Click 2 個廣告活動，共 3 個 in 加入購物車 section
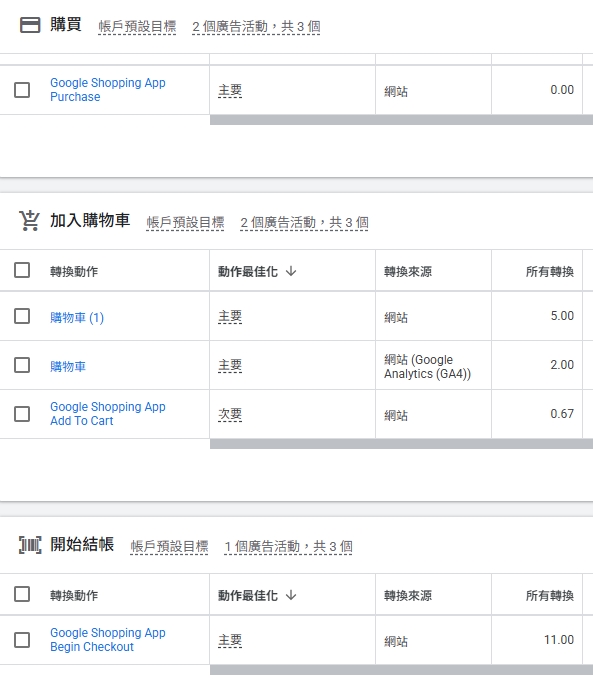 coord(304,222)
